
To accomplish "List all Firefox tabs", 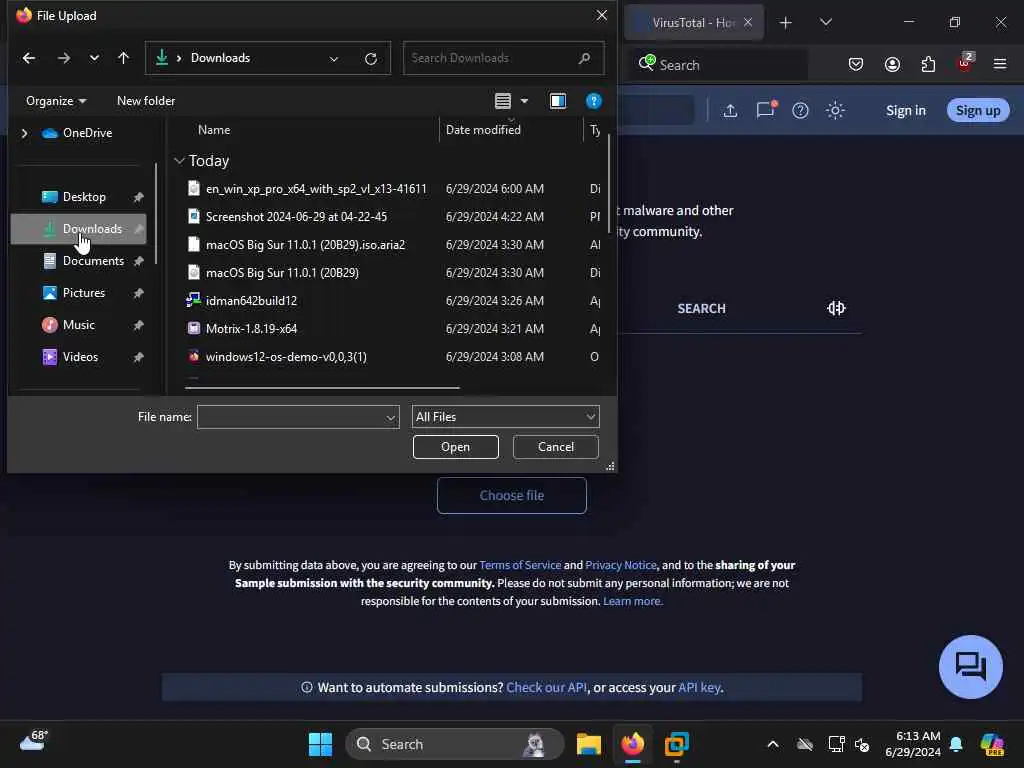I will [825, 23].
